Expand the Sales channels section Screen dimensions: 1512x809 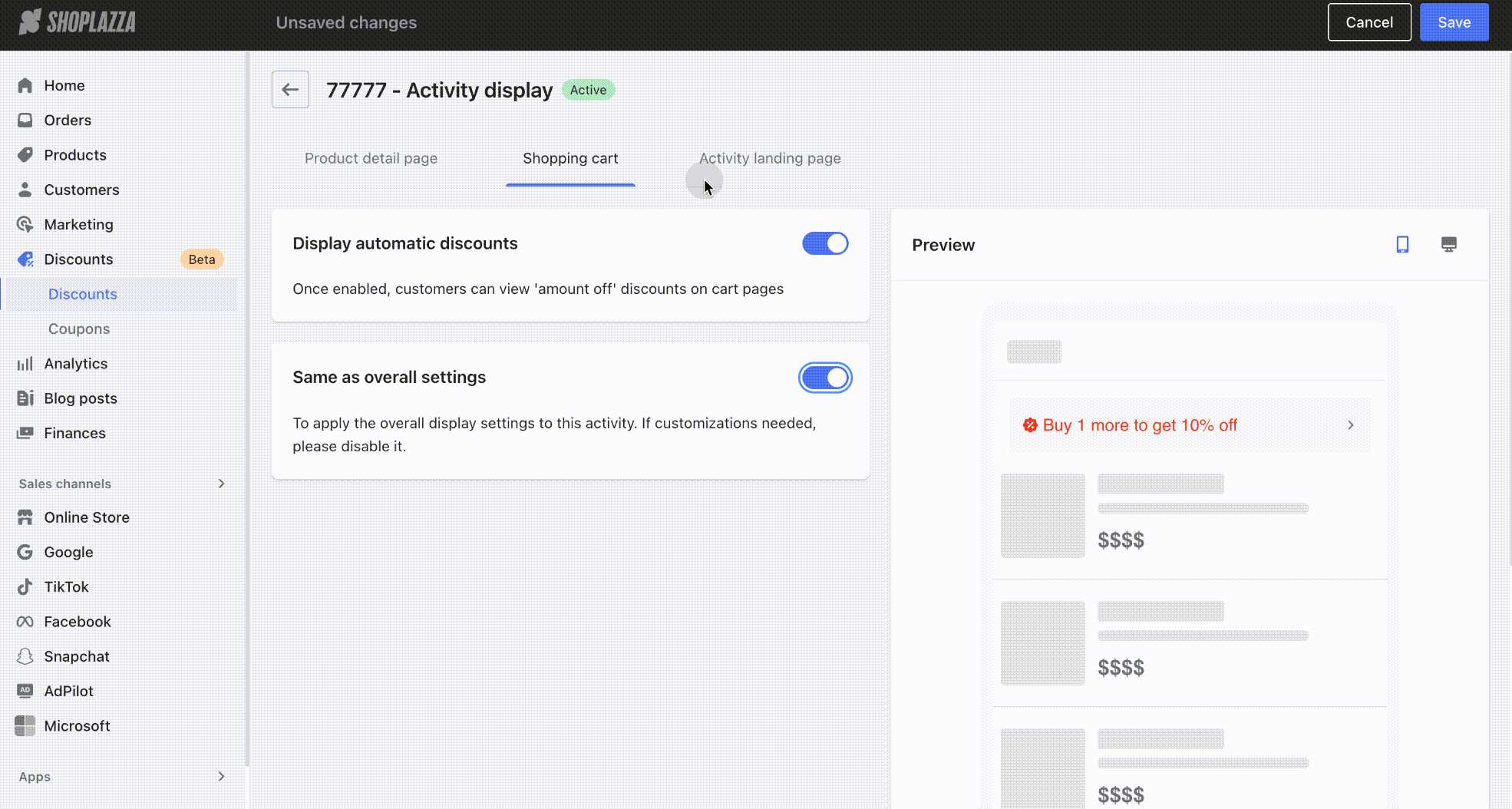click(x=221, y=484)
